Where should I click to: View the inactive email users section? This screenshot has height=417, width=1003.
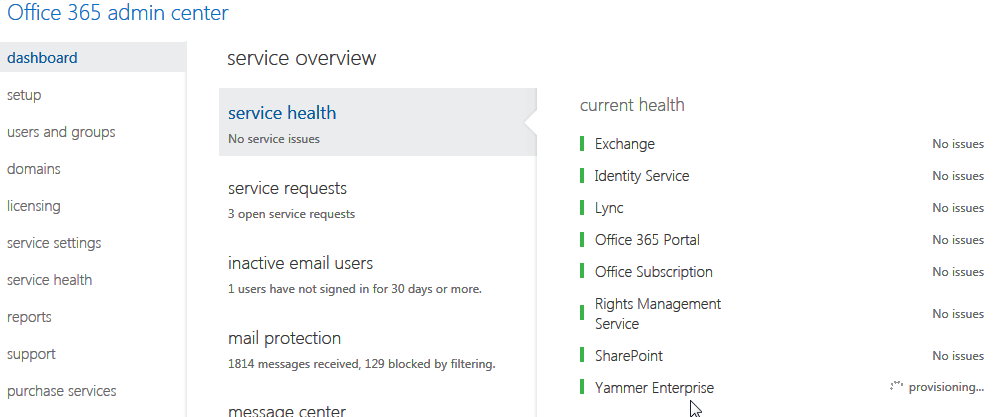pos(300,263)
